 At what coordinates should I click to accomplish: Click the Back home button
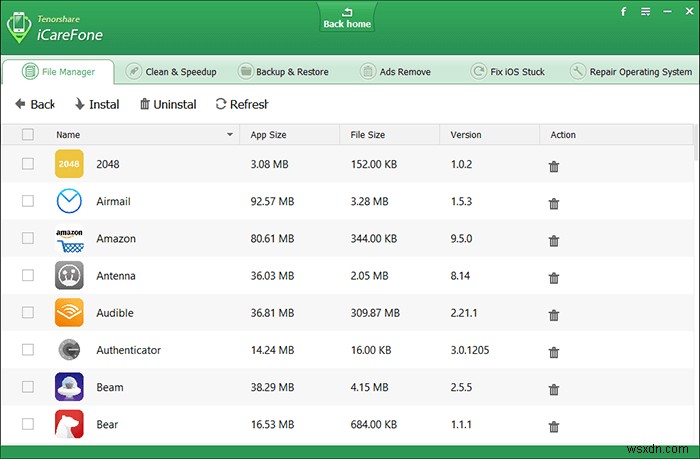pos(347,18)
